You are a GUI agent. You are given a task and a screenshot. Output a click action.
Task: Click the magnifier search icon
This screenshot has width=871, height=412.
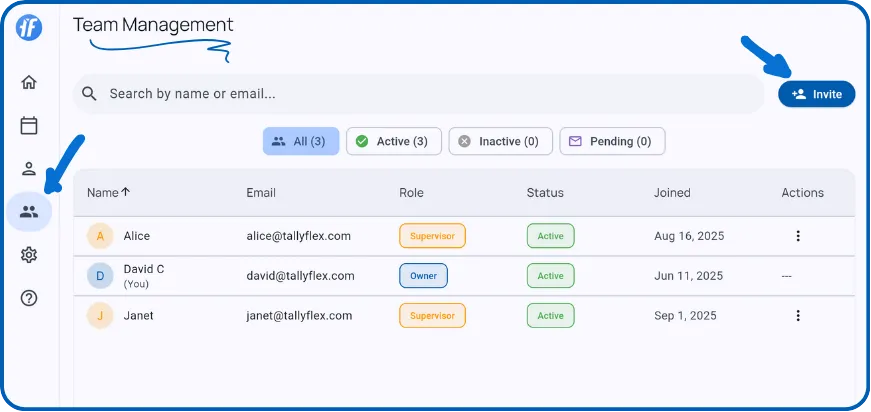click(90, 94)
